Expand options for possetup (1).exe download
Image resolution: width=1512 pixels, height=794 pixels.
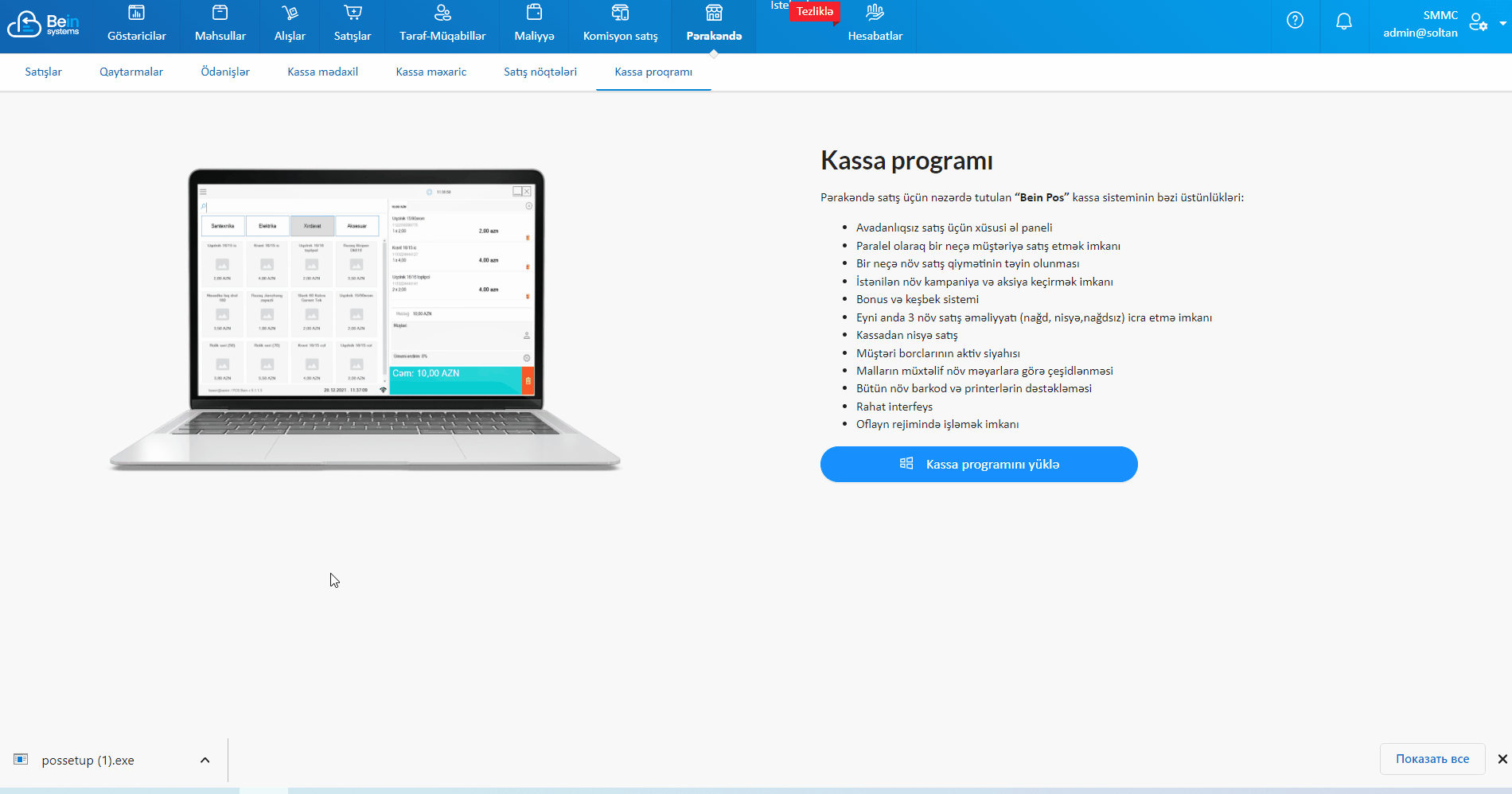pyautogui.click(x=205, y=760)
